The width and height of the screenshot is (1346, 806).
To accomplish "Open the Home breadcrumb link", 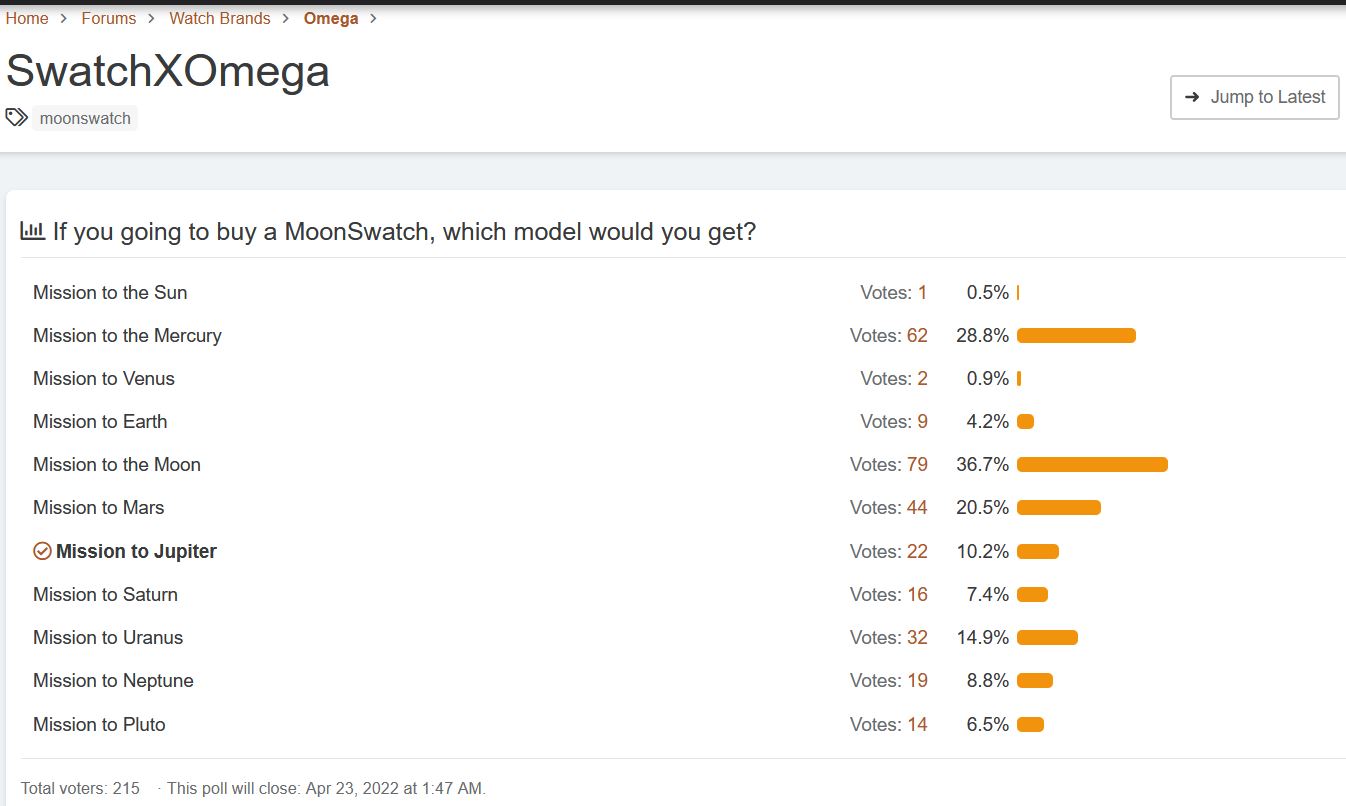I will [x=27, y=18].
